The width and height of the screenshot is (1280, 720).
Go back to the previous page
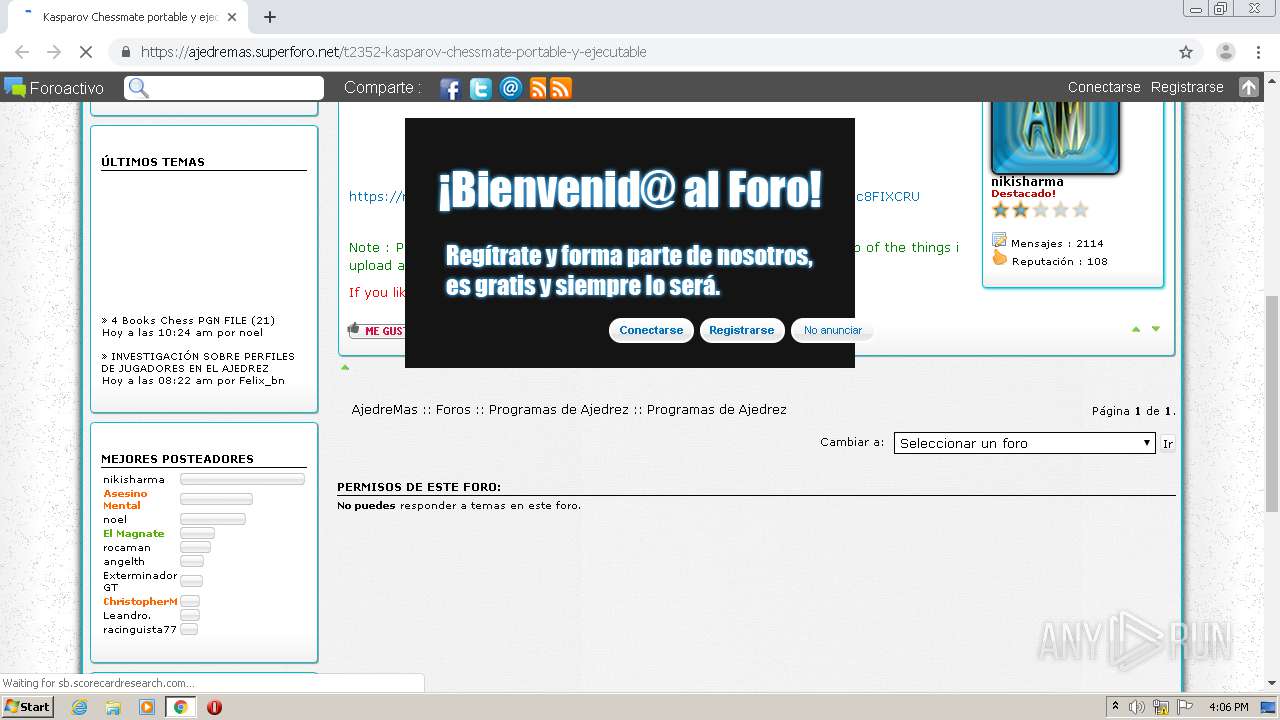[22, 52]
